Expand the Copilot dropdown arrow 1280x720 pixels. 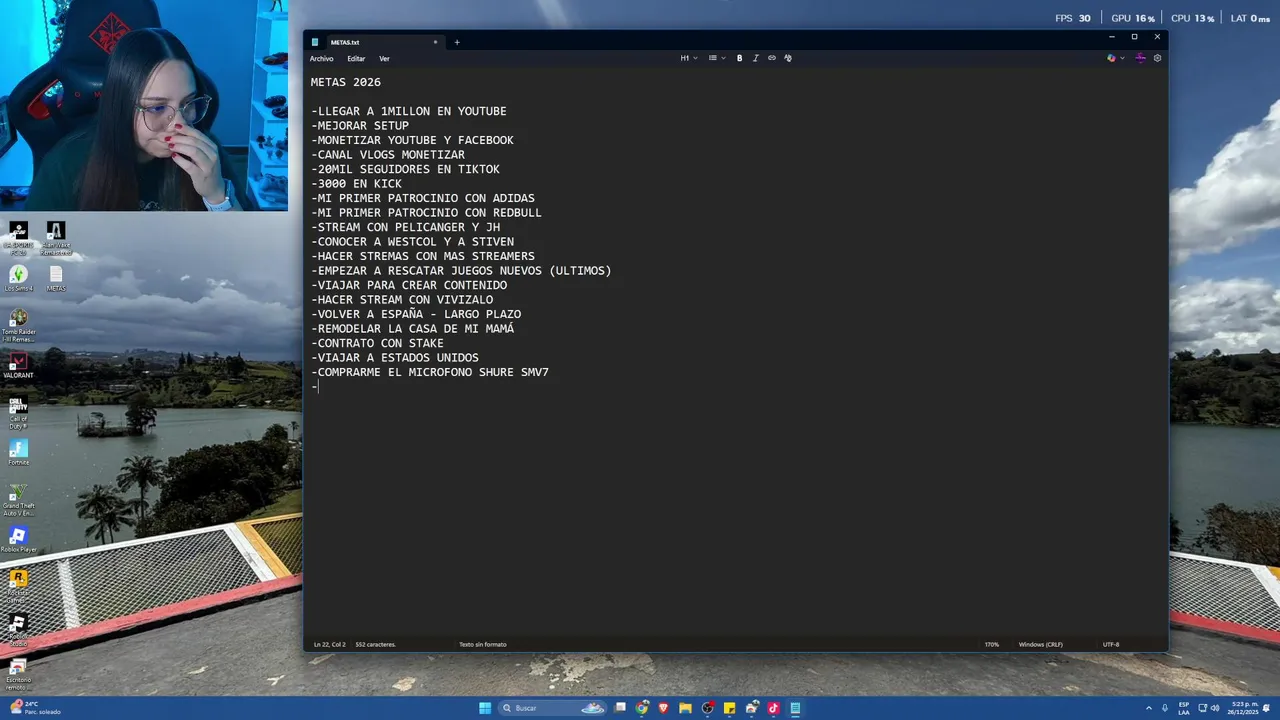(x=1122, y=58)
